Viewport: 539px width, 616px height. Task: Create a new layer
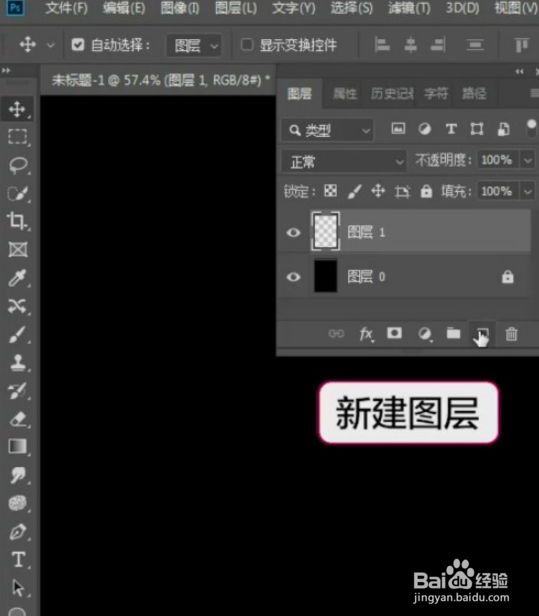tap(482, 334)
